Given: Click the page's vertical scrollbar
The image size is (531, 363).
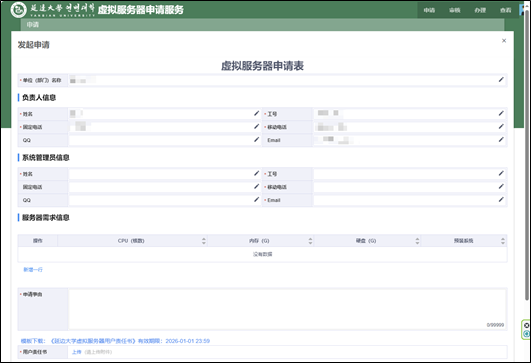Looking at the screenshot, I should pyautogui.click(x=527, y=156).
